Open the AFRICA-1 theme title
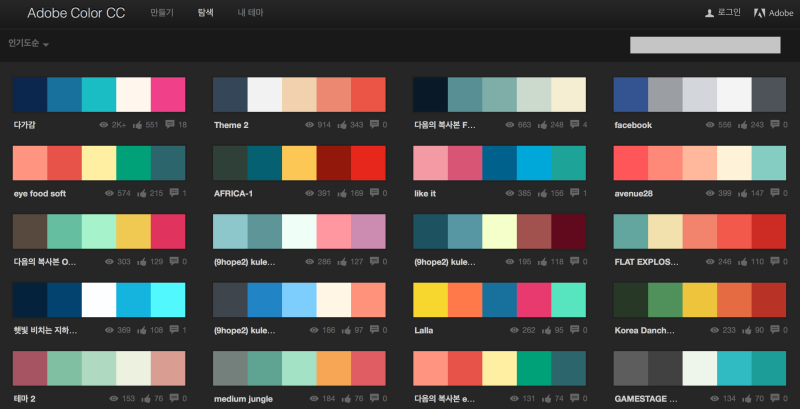800x409 pixels. pos(233,194)
